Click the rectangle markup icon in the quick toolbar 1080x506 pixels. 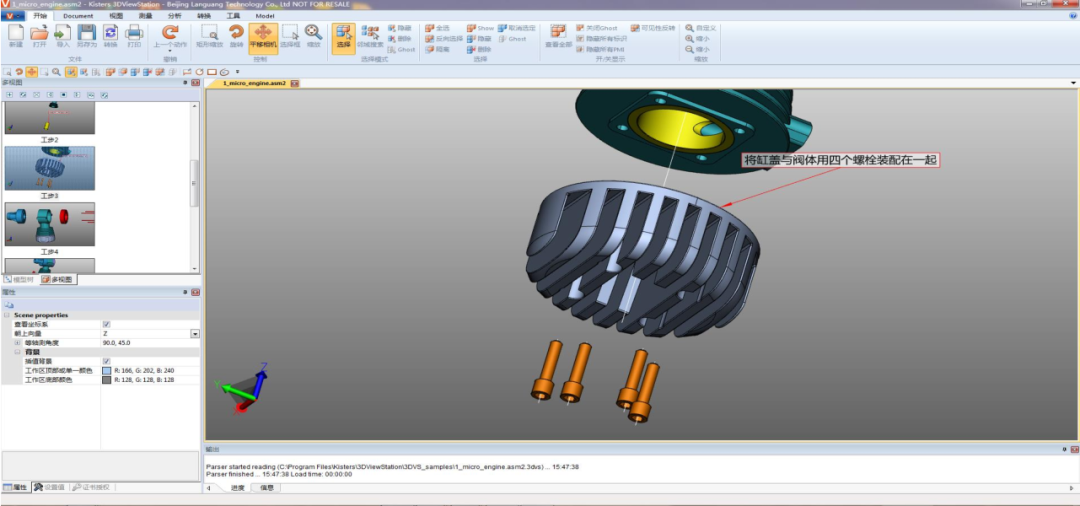pyautogui.click(x=212, y=72)
